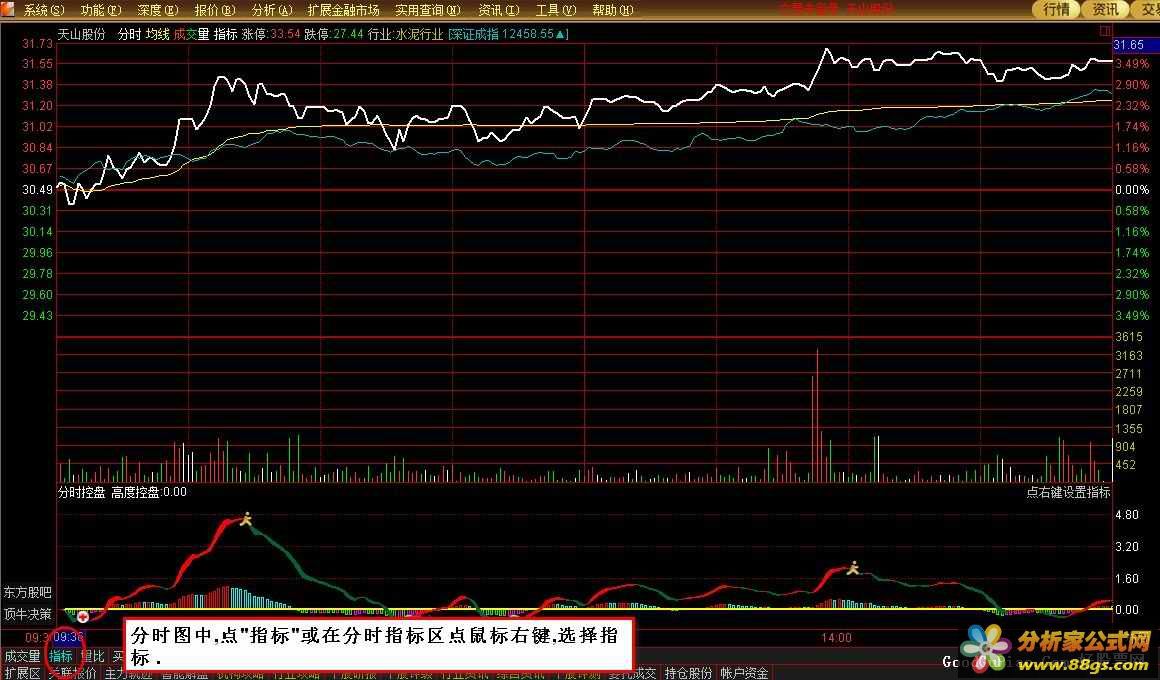Open the 扩展金融市场 menu
This screenshot has height=680, width=1160.
(343, 10)
